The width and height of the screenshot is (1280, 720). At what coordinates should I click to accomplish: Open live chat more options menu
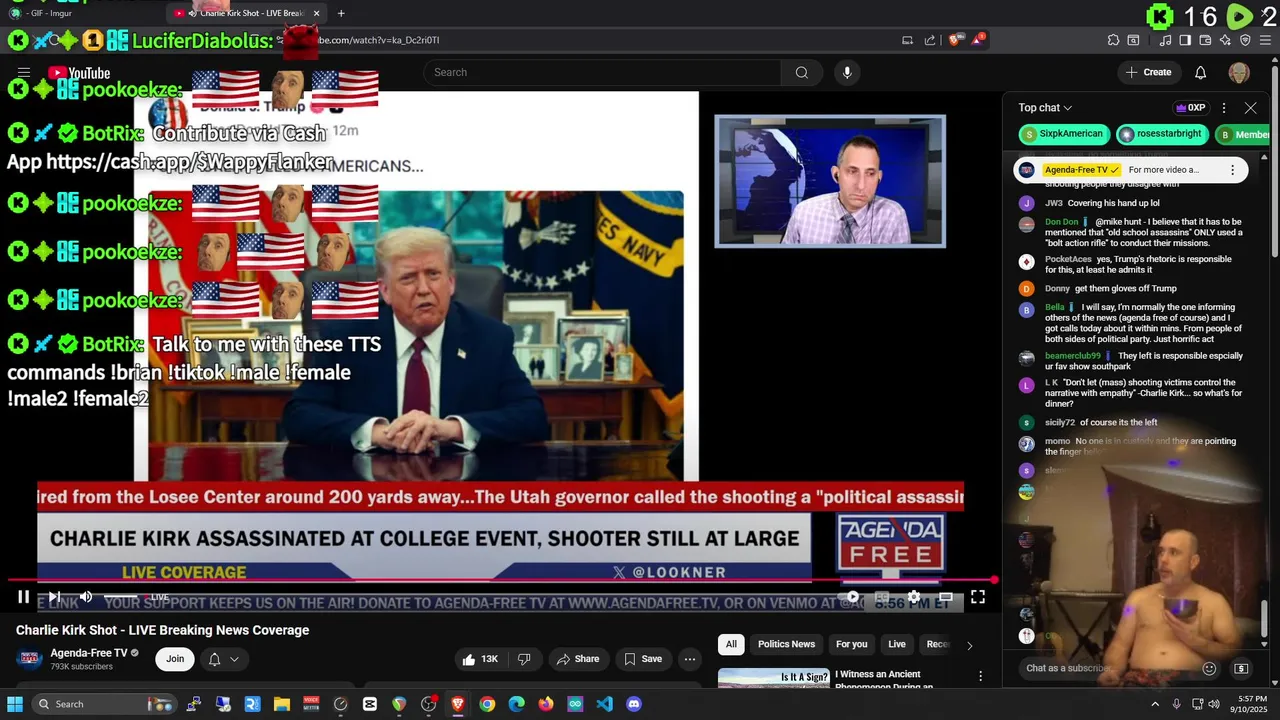coord(1223,108)
